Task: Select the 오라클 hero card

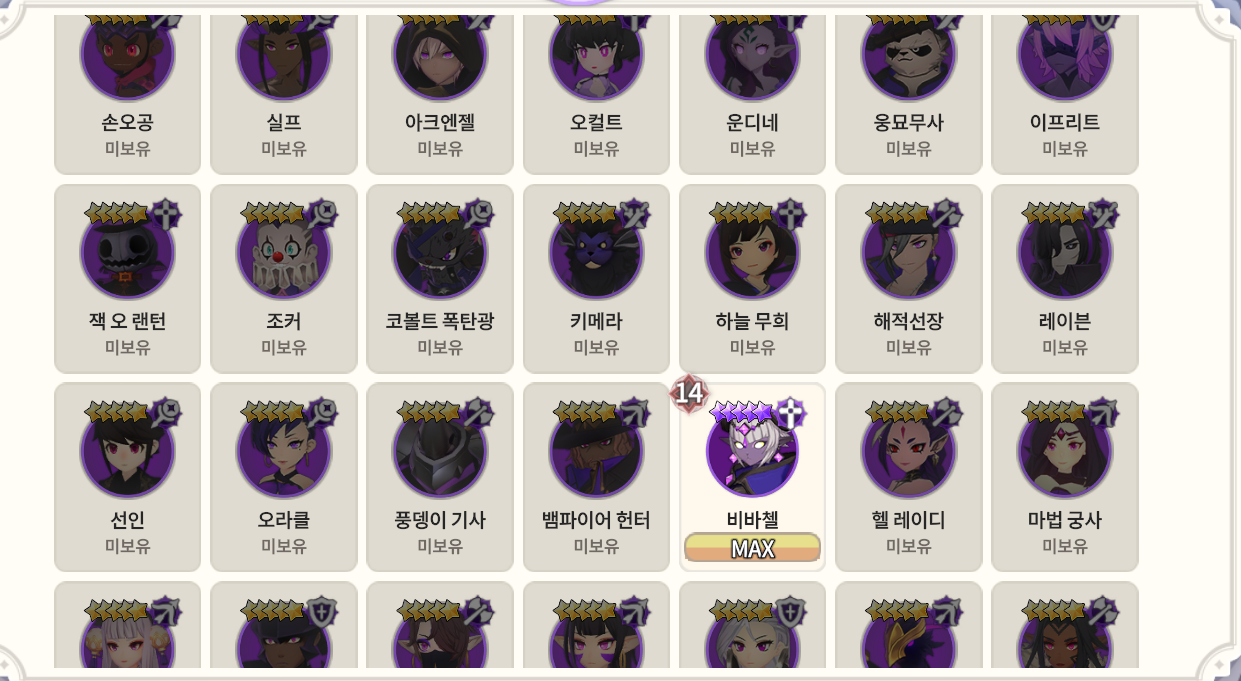Action: pos(283,477)
